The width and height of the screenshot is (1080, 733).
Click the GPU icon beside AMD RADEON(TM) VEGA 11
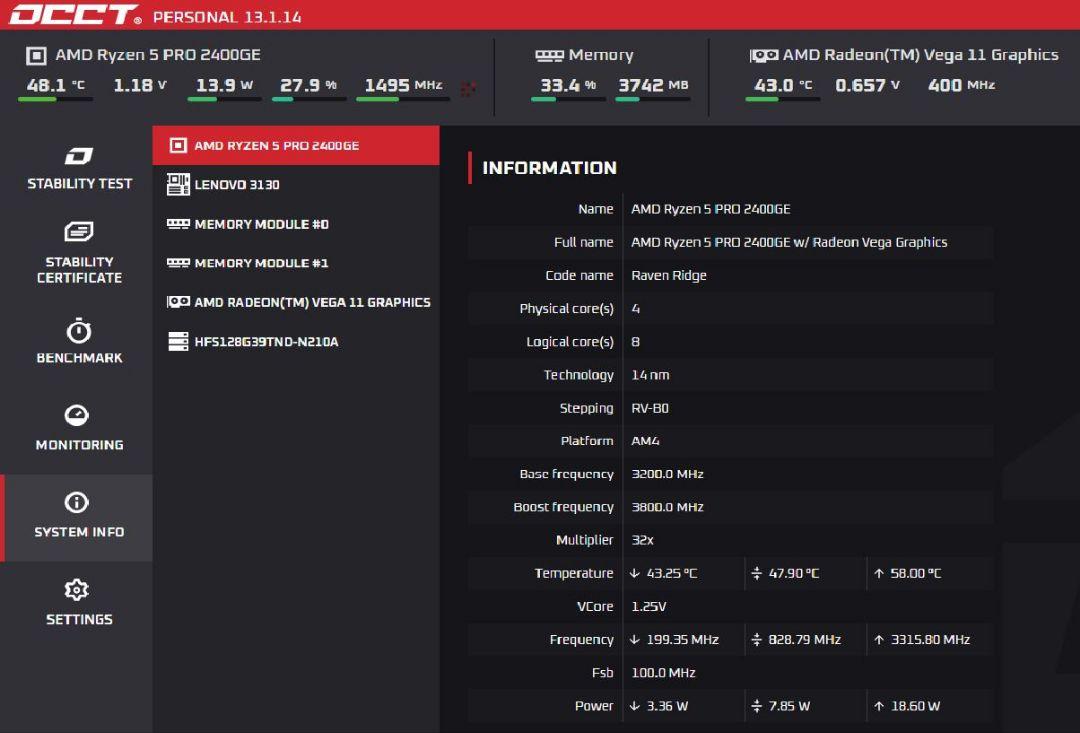coord(178,302)
